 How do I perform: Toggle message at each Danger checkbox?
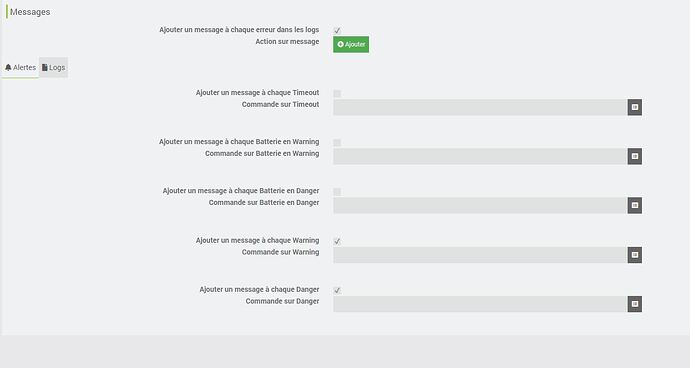point(337,290)
